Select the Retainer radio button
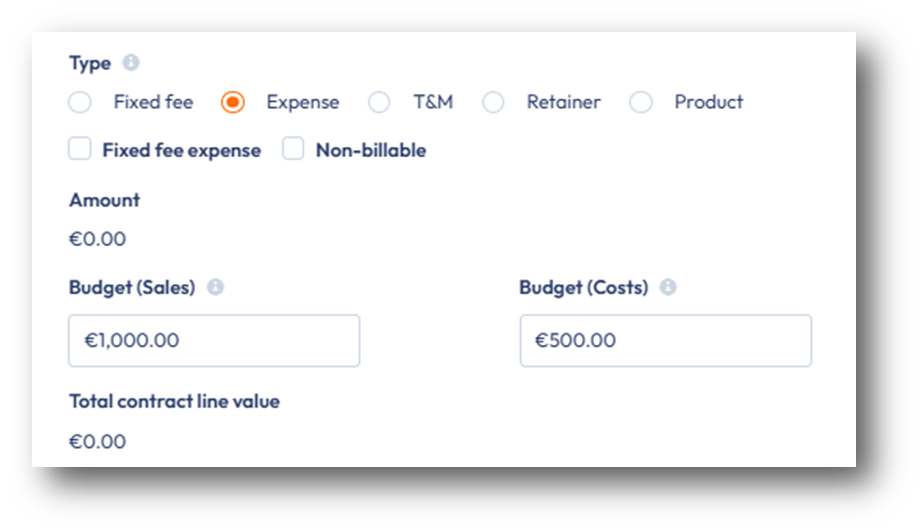921x532 pixels. coord(493,102)
